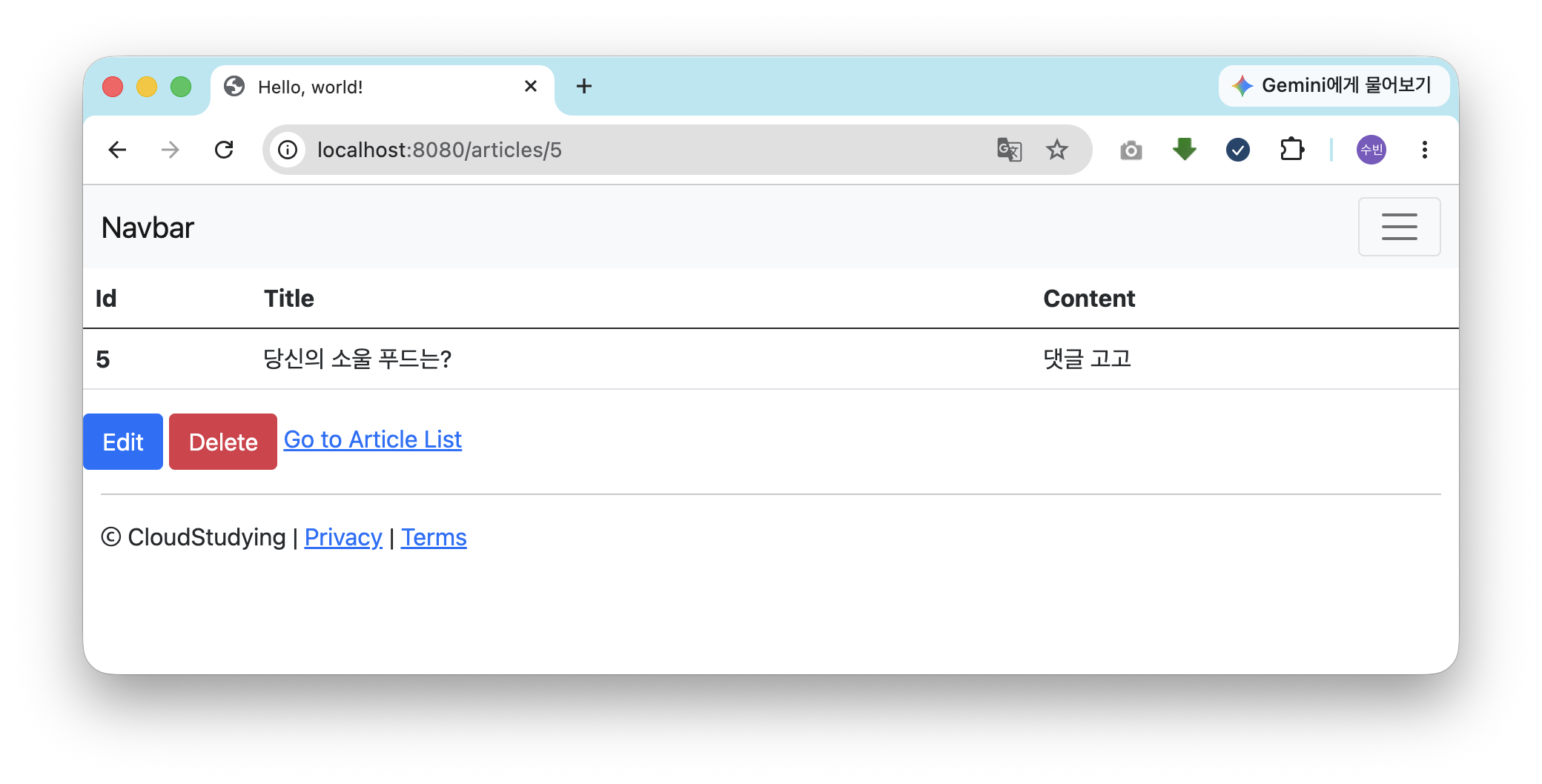The height and width of the screenshot is (784, 1542).
Task: Open Google Translate for this page
Action: (x=1009, y=150)
